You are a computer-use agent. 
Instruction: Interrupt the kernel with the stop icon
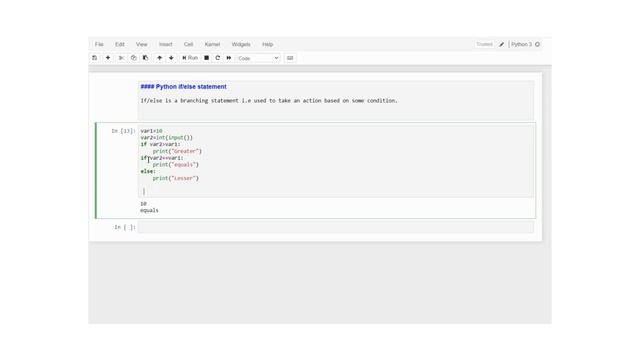207,58
